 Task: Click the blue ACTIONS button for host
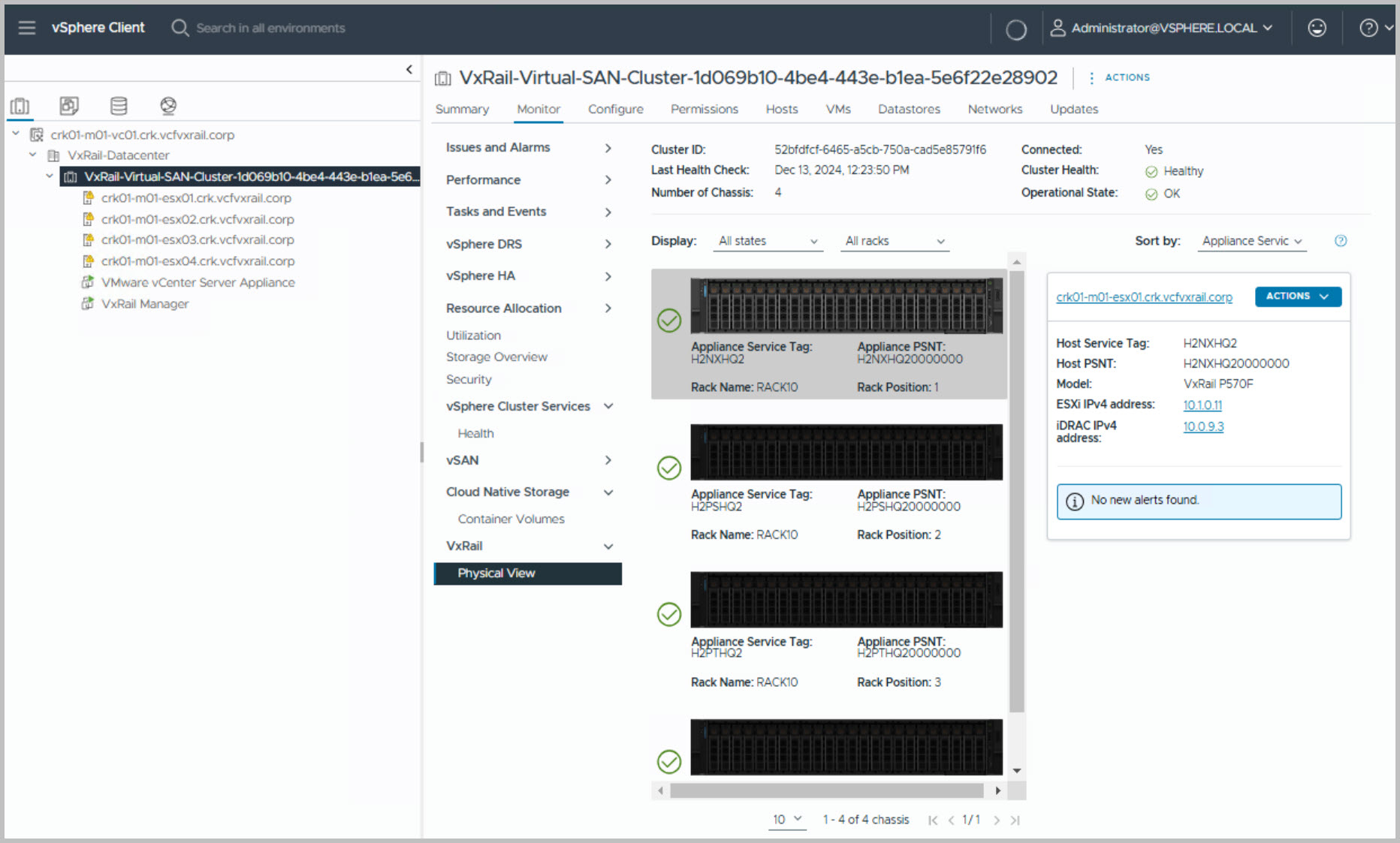(x=1297, y=297)
